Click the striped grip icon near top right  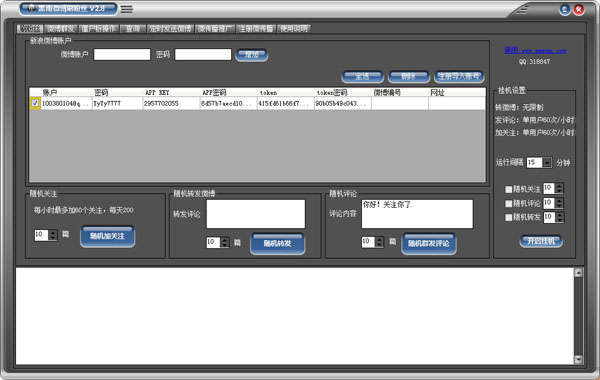523,10
